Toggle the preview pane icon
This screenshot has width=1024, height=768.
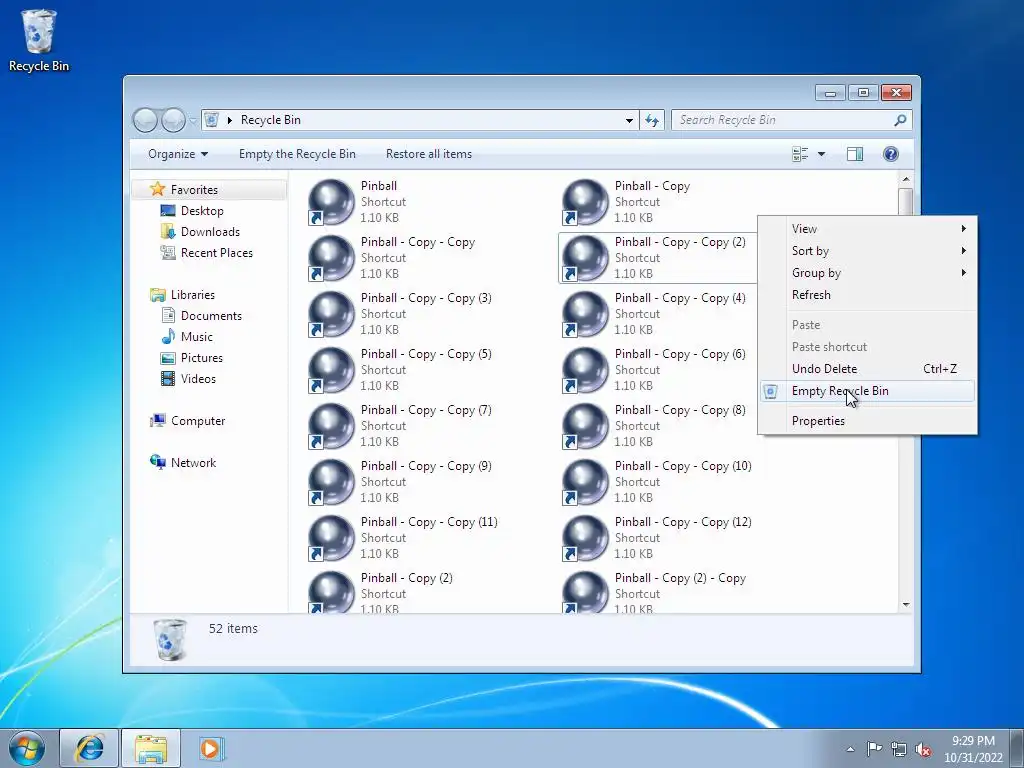point(855,154)
